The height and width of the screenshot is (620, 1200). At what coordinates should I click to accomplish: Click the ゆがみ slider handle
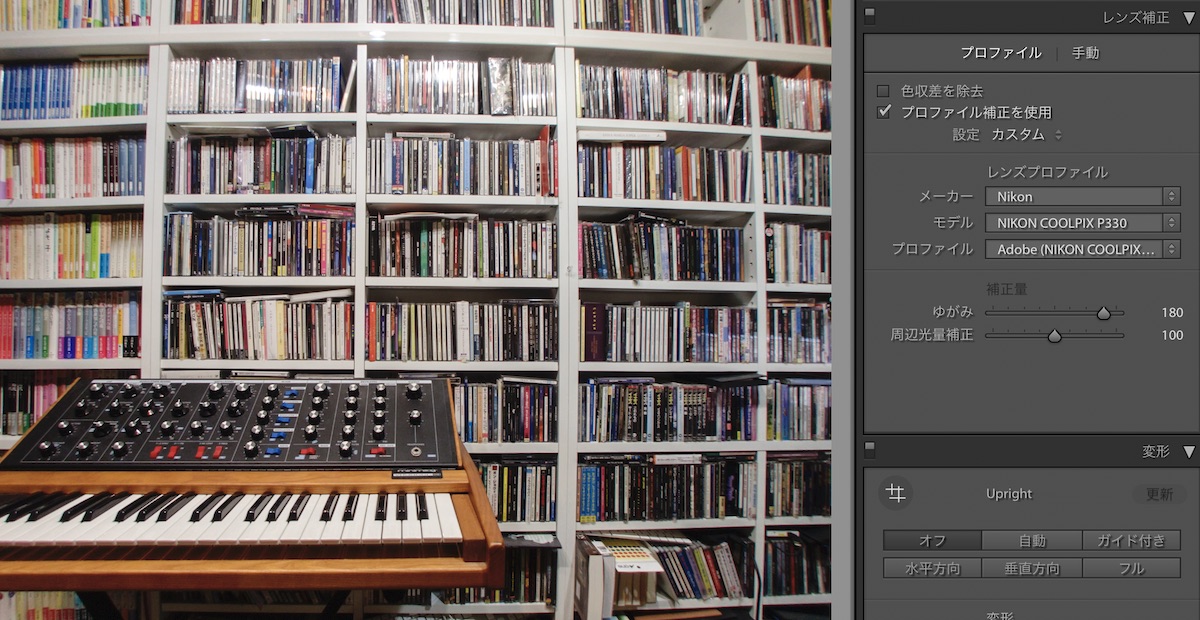click(1103, 313)
